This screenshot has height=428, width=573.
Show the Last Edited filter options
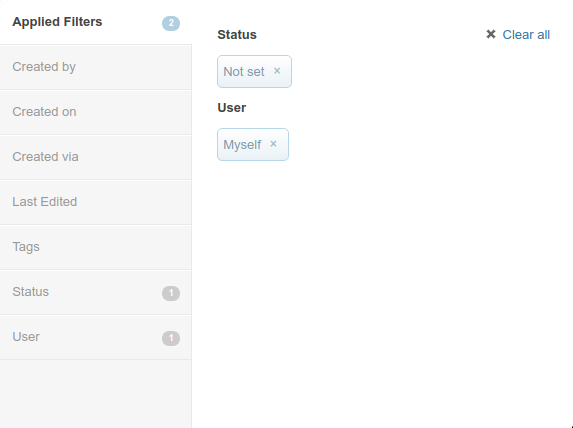coord(96,202)
